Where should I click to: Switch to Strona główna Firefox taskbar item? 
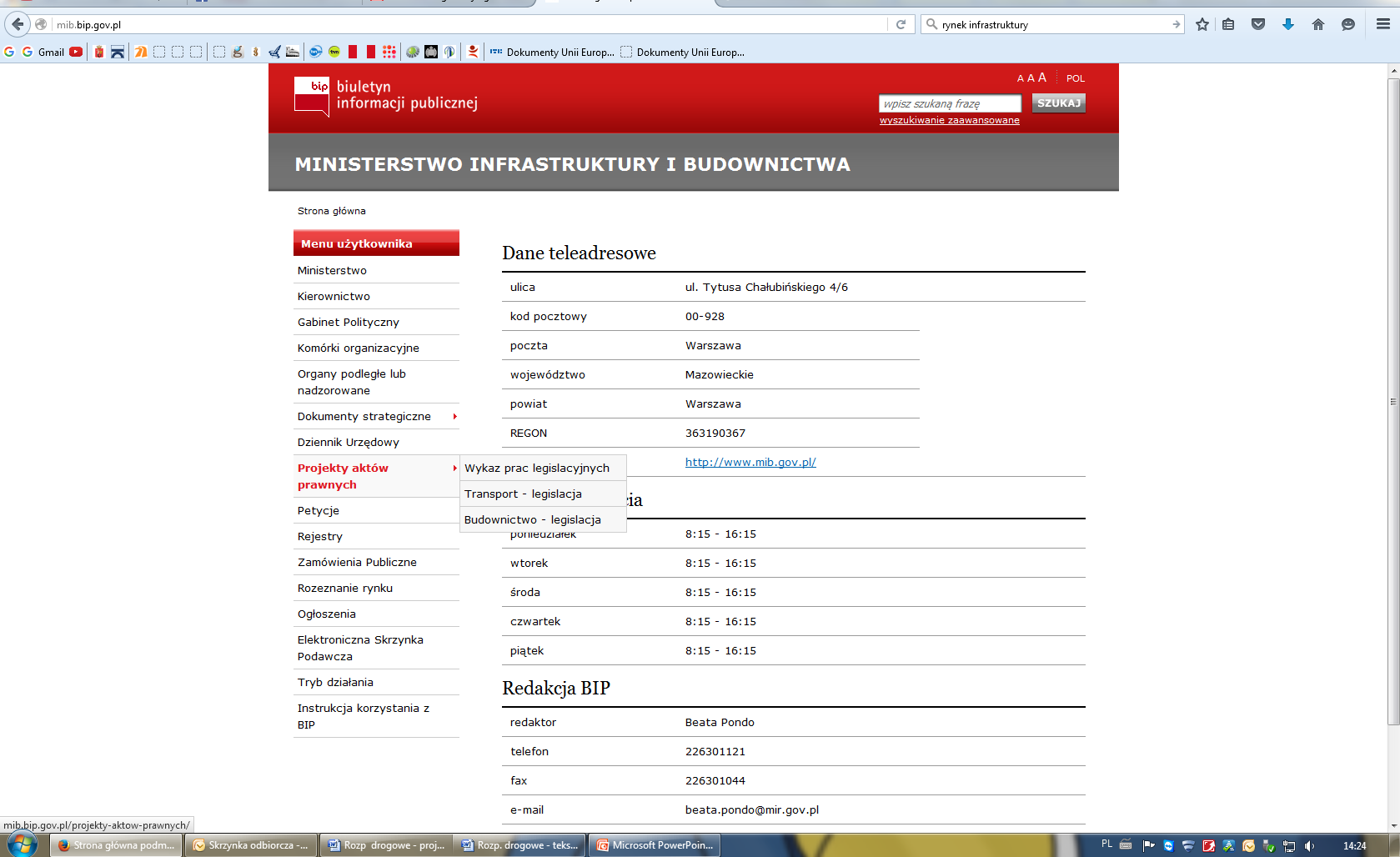(x=117, y=845)
